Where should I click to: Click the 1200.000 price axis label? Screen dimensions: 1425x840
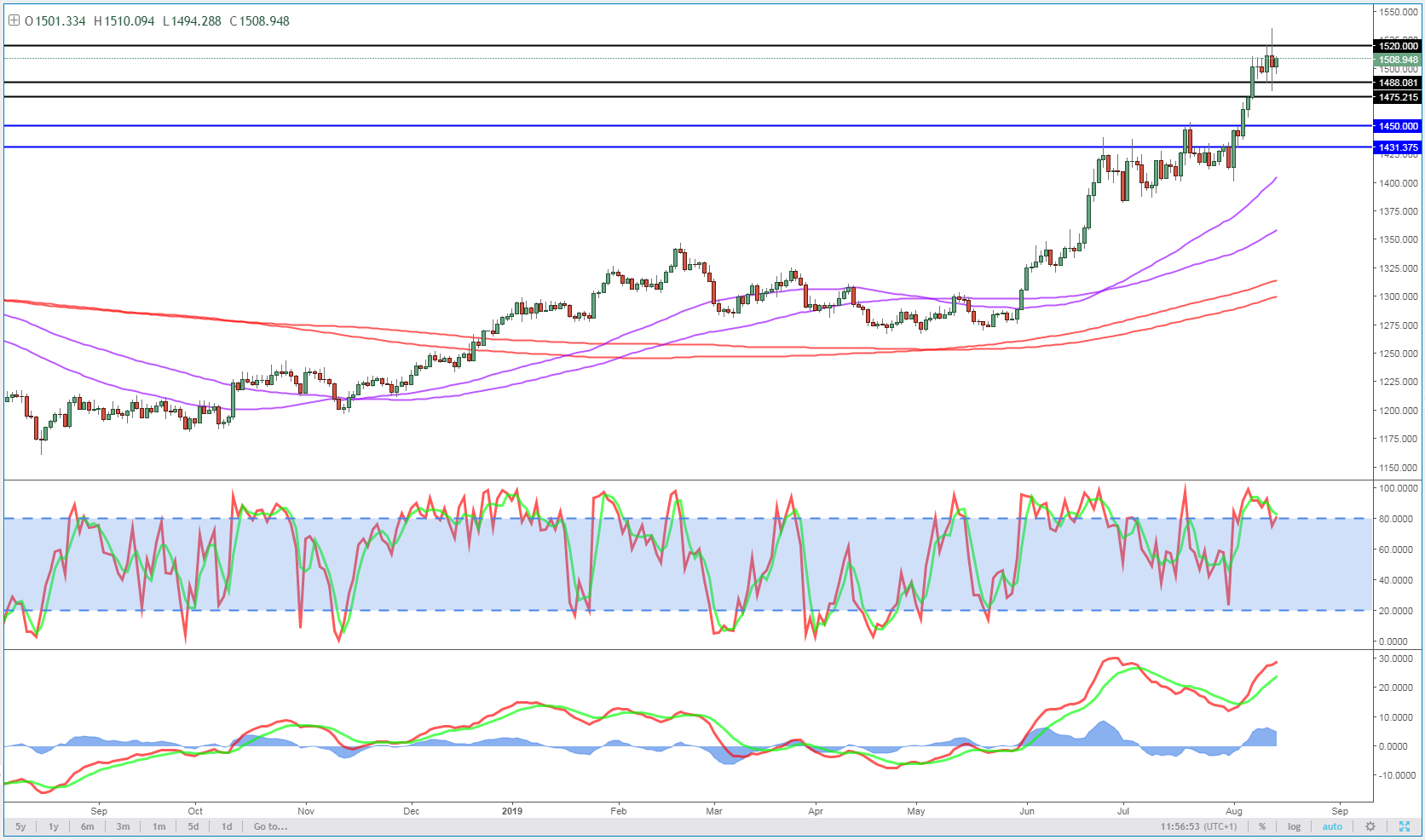[1399, 411]
